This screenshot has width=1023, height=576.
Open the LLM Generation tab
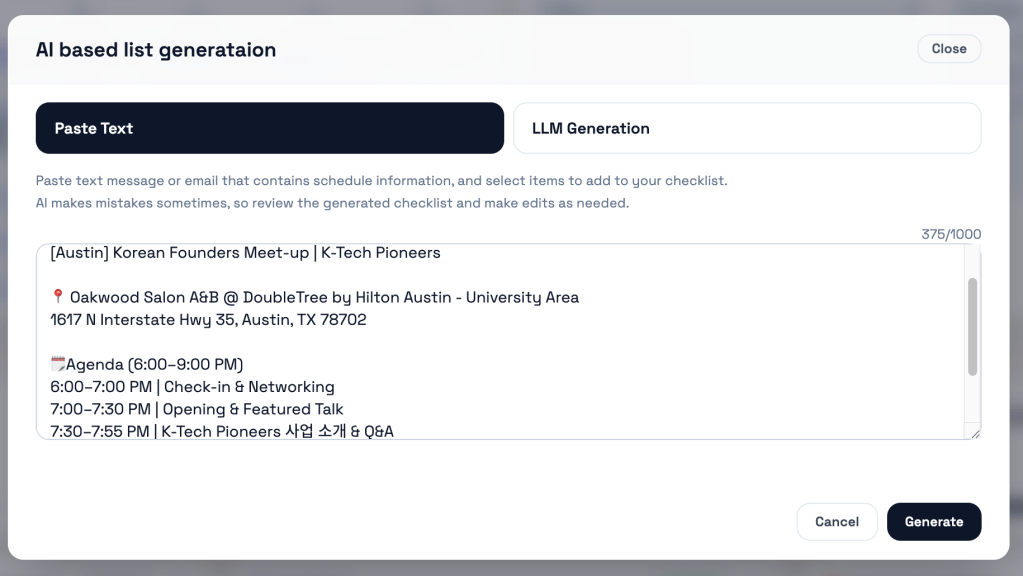(746, 128)
